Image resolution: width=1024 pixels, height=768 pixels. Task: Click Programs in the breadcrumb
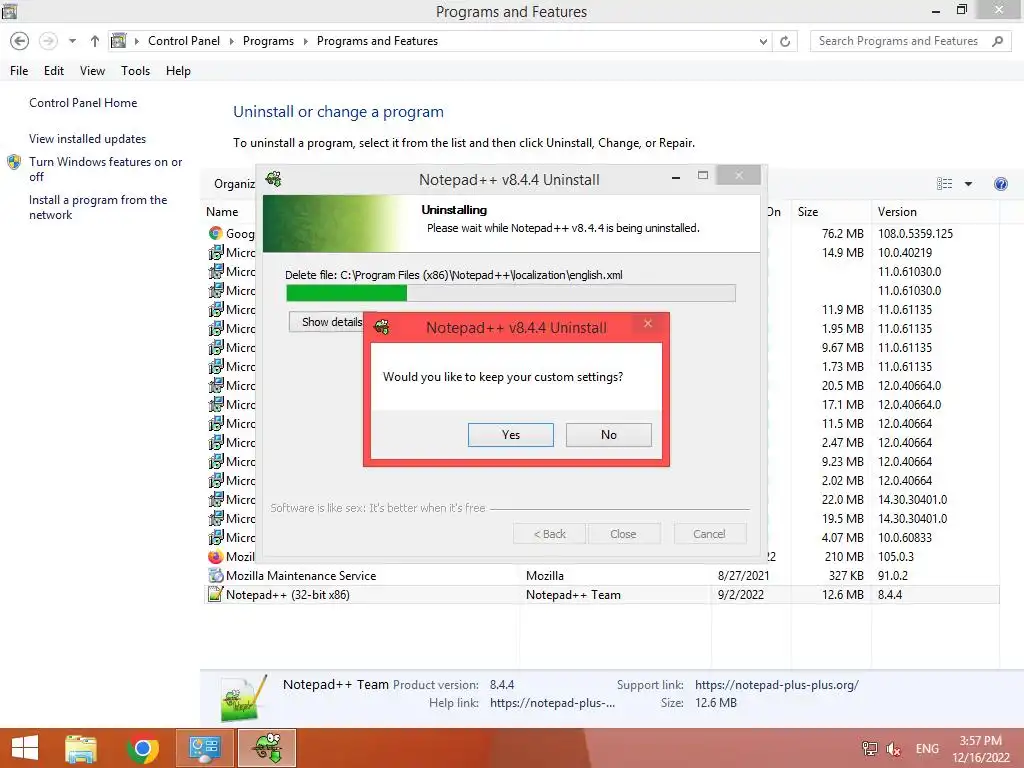(x=268, y=41)
